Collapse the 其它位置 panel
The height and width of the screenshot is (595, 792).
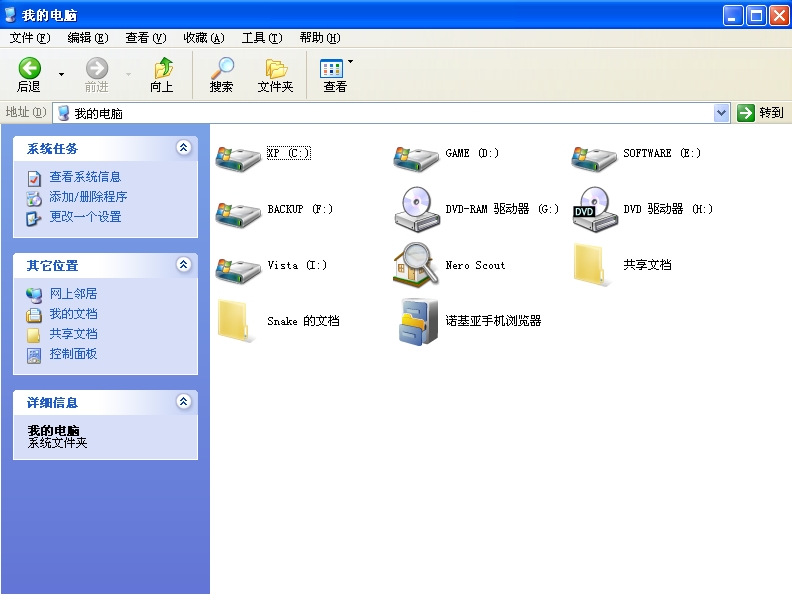183,265
